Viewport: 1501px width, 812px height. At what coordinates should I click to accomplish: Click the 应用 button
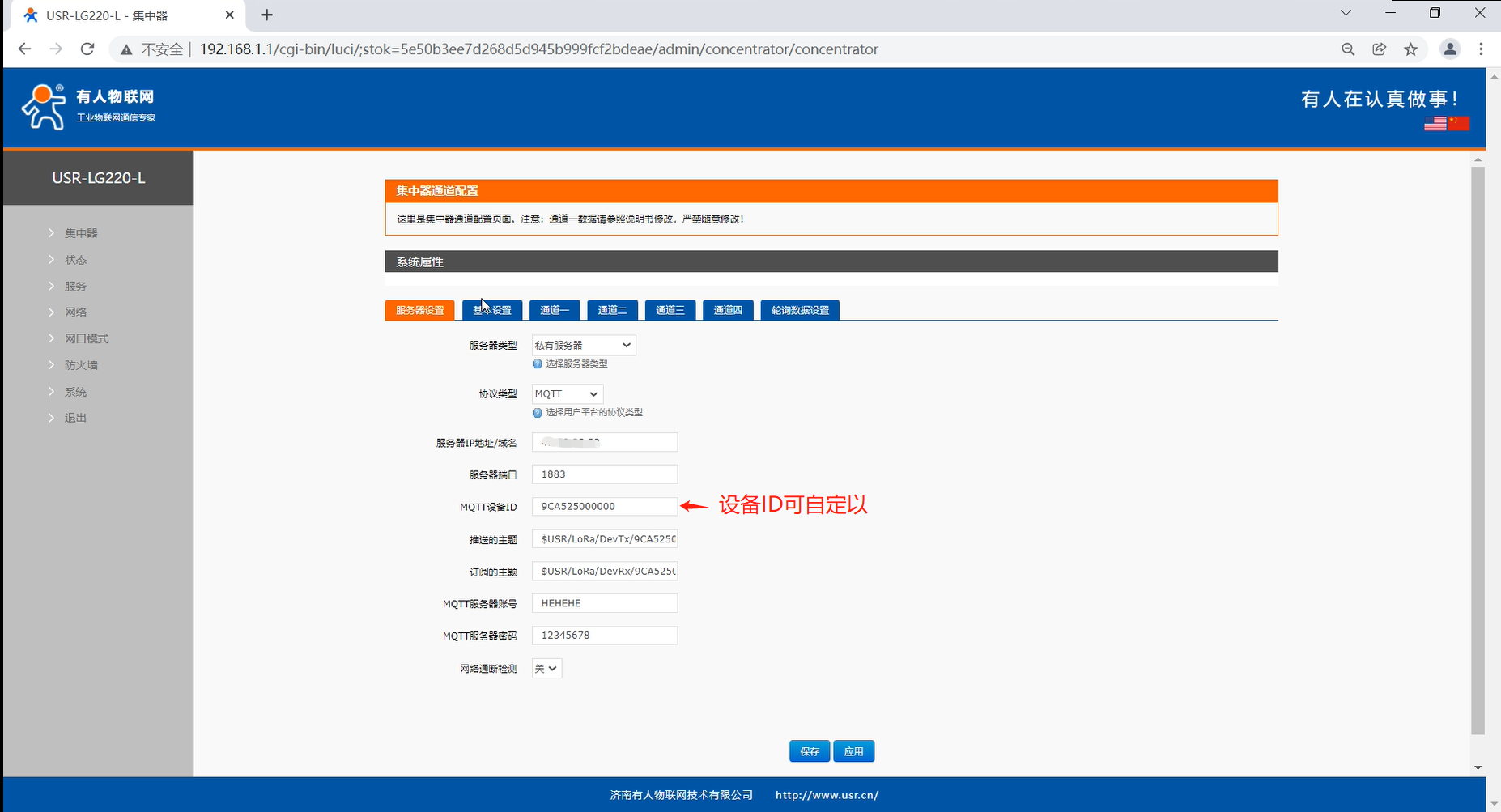(x=853, y=751)
